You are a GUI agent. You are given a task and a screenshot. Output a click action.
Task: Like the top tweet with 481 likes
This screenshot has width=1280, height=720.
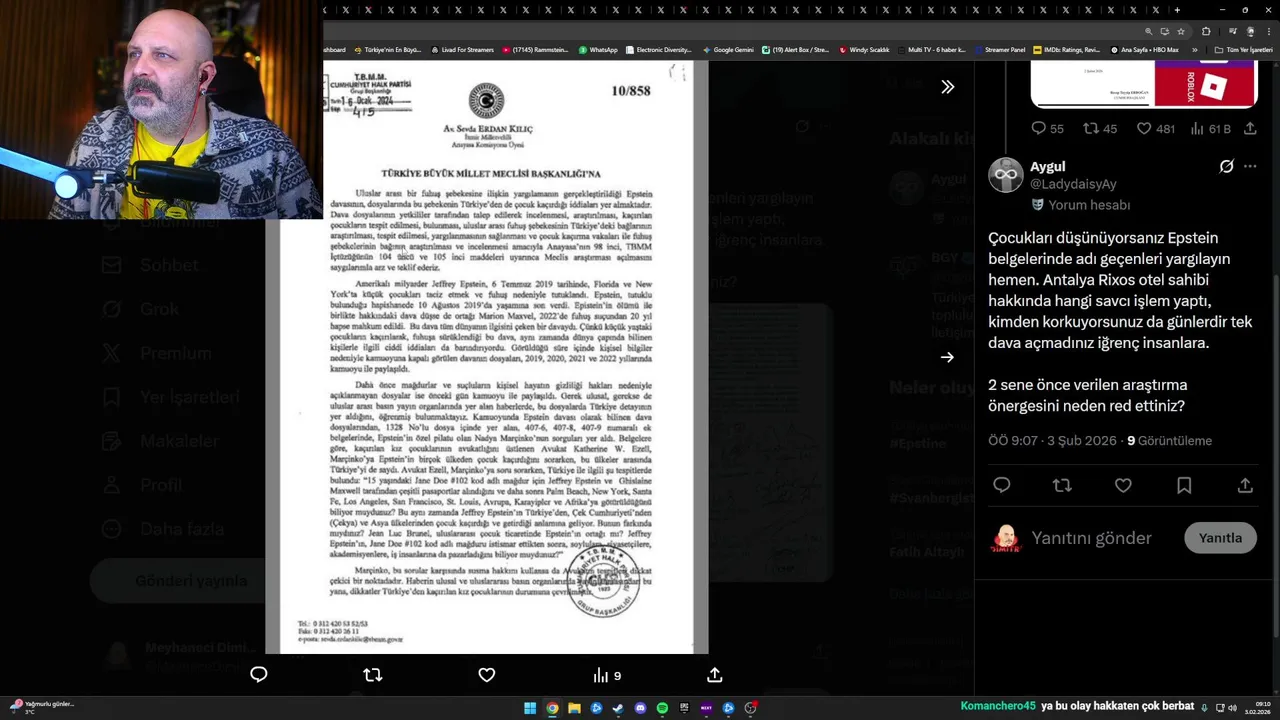pyautogui.click(x=1155, y=129)
